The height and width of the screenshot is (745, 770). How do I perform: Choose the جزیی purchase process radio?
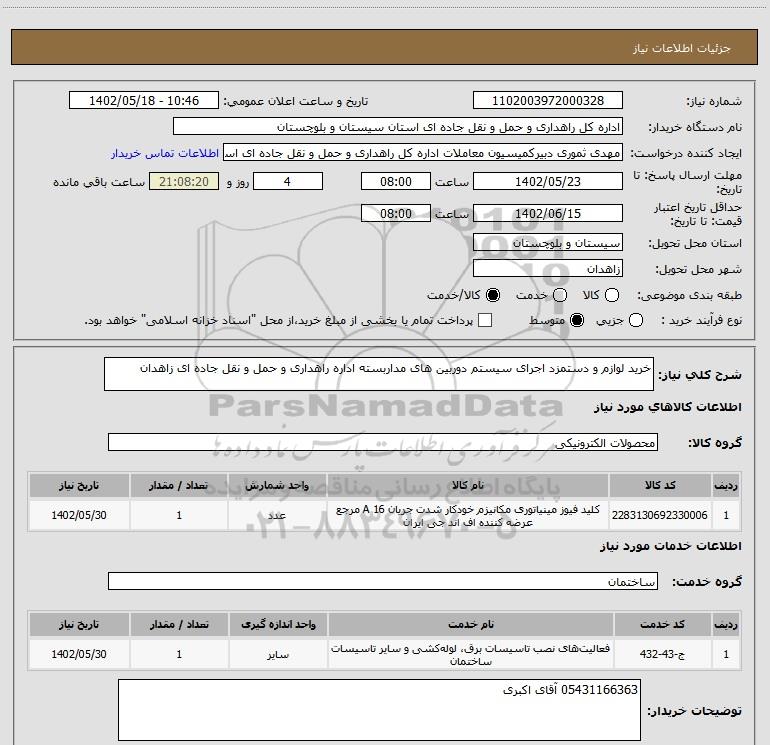(636, 320)
